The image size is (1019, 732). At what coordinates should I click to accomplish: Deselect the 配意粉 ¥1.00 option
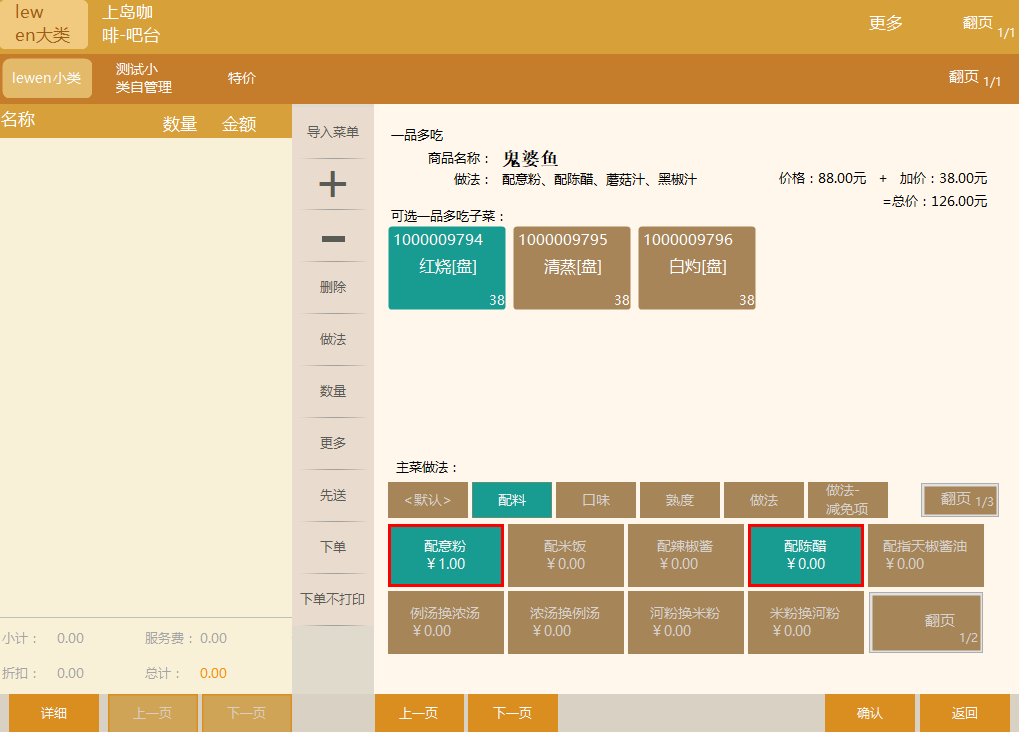click(446, 555)
